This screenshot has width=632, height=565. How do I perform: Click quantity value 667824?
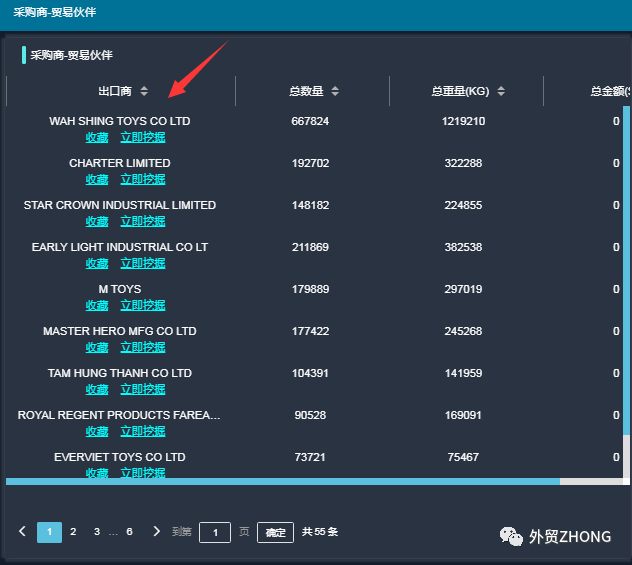pos(310,121)
